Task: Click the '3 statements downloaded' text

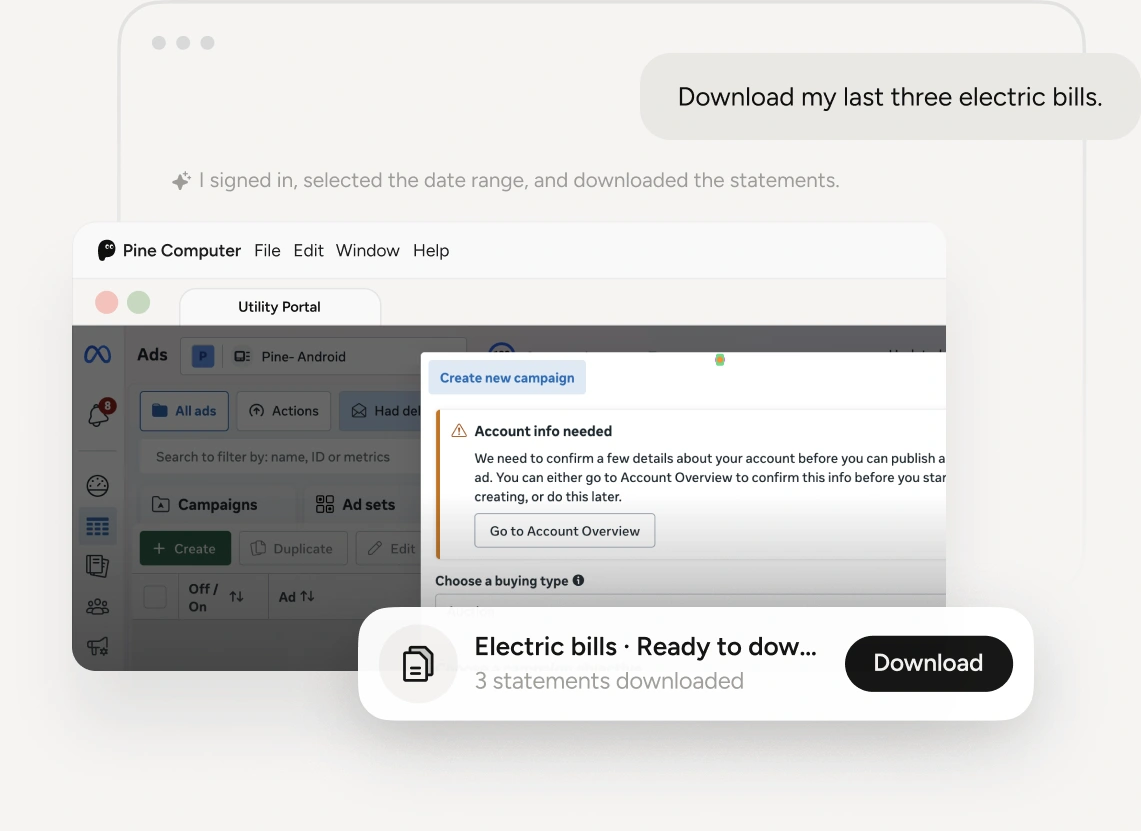Action: click(x=609, y=680)
